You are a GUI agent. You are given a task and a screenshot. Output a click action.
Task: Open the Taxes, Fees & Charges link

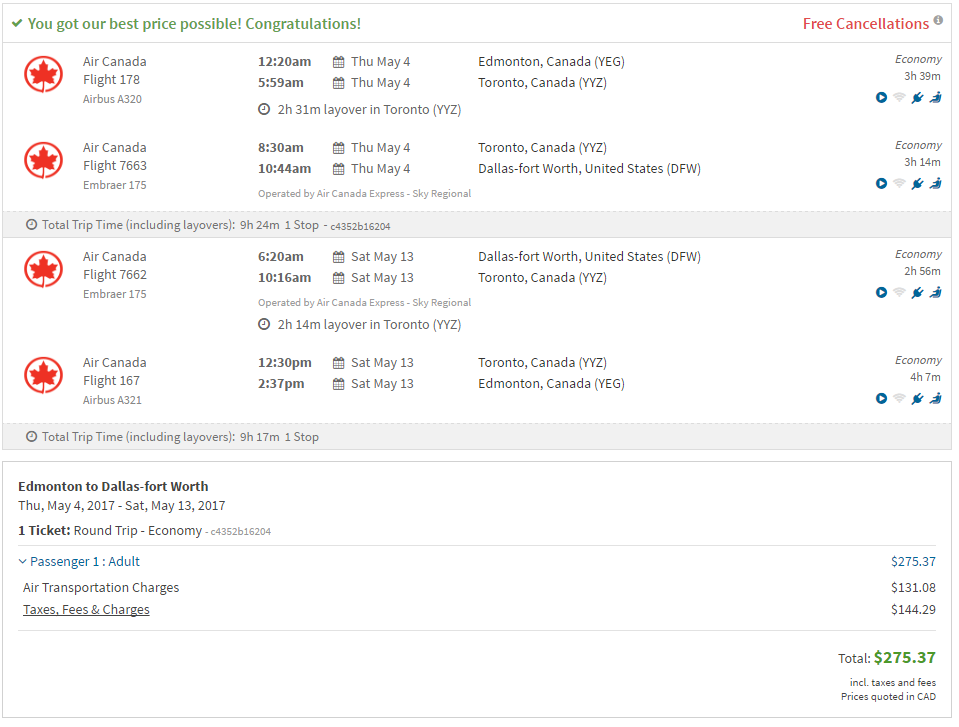pyautogui.click(x=86, y=610)
